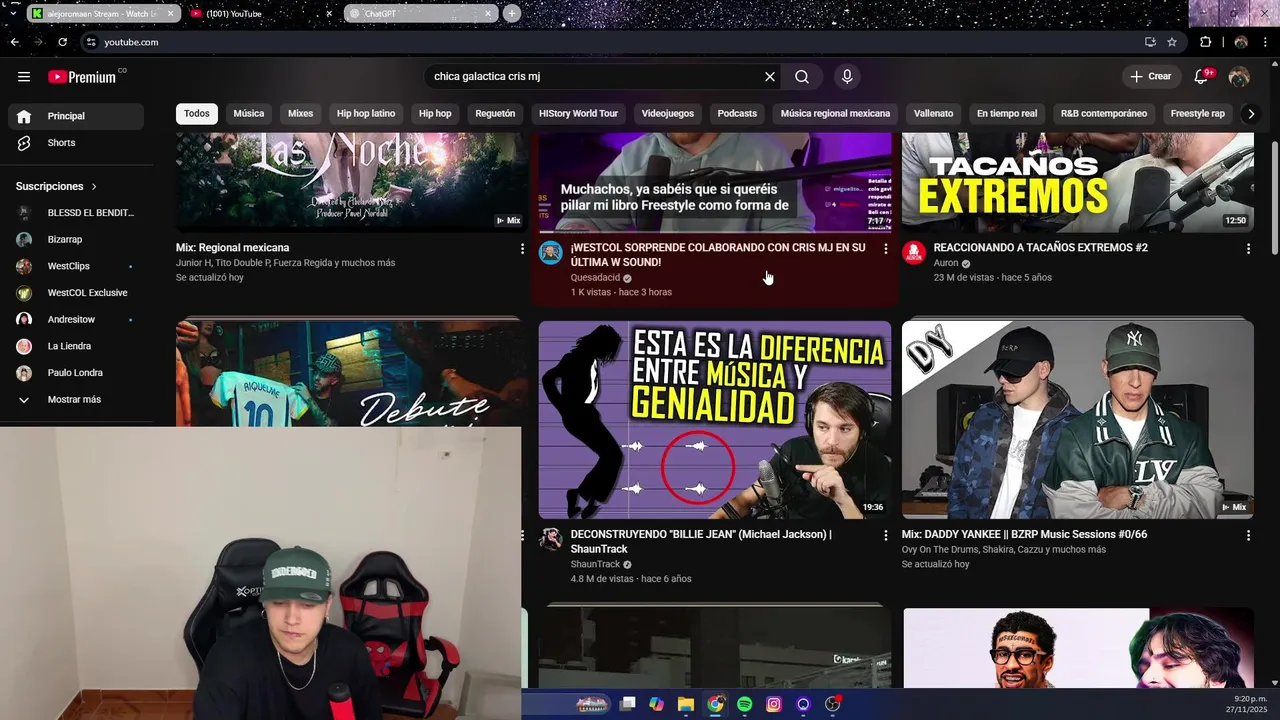Open the YouTube hamburger guide menu
1280x720 pixels.
tap(24, 77)
